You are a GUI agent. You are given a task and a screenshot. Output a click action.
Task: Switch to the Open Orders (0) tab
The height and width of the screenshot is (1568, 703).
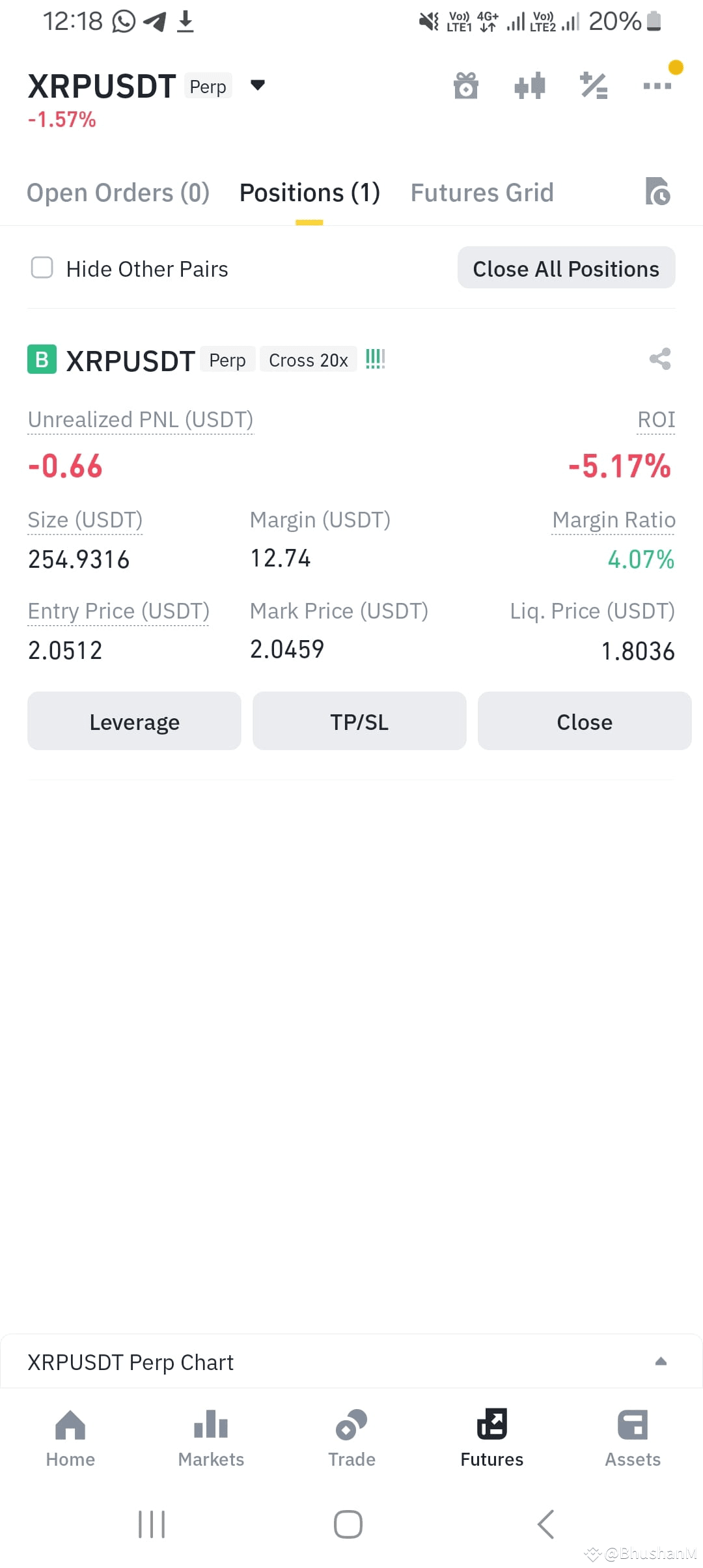pos(118,193)
